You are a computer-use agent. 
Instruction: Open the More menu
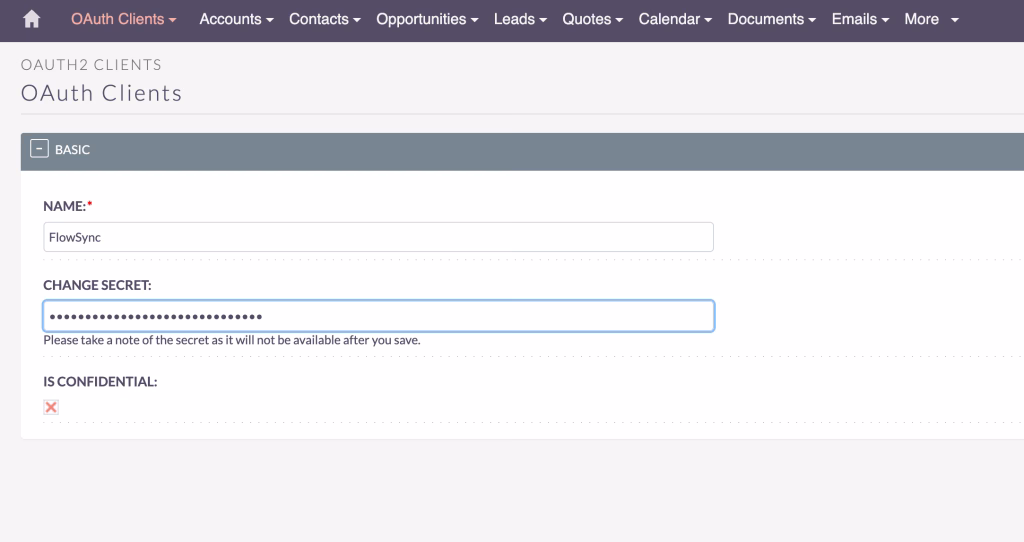(x=931, y=19)
